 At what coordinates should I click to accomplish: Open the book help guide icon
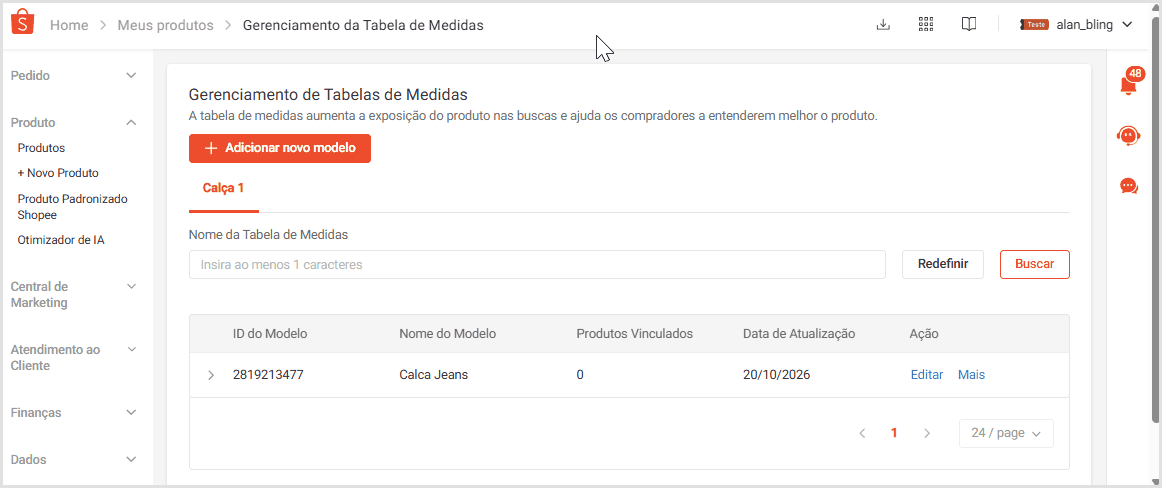point(969,24)
